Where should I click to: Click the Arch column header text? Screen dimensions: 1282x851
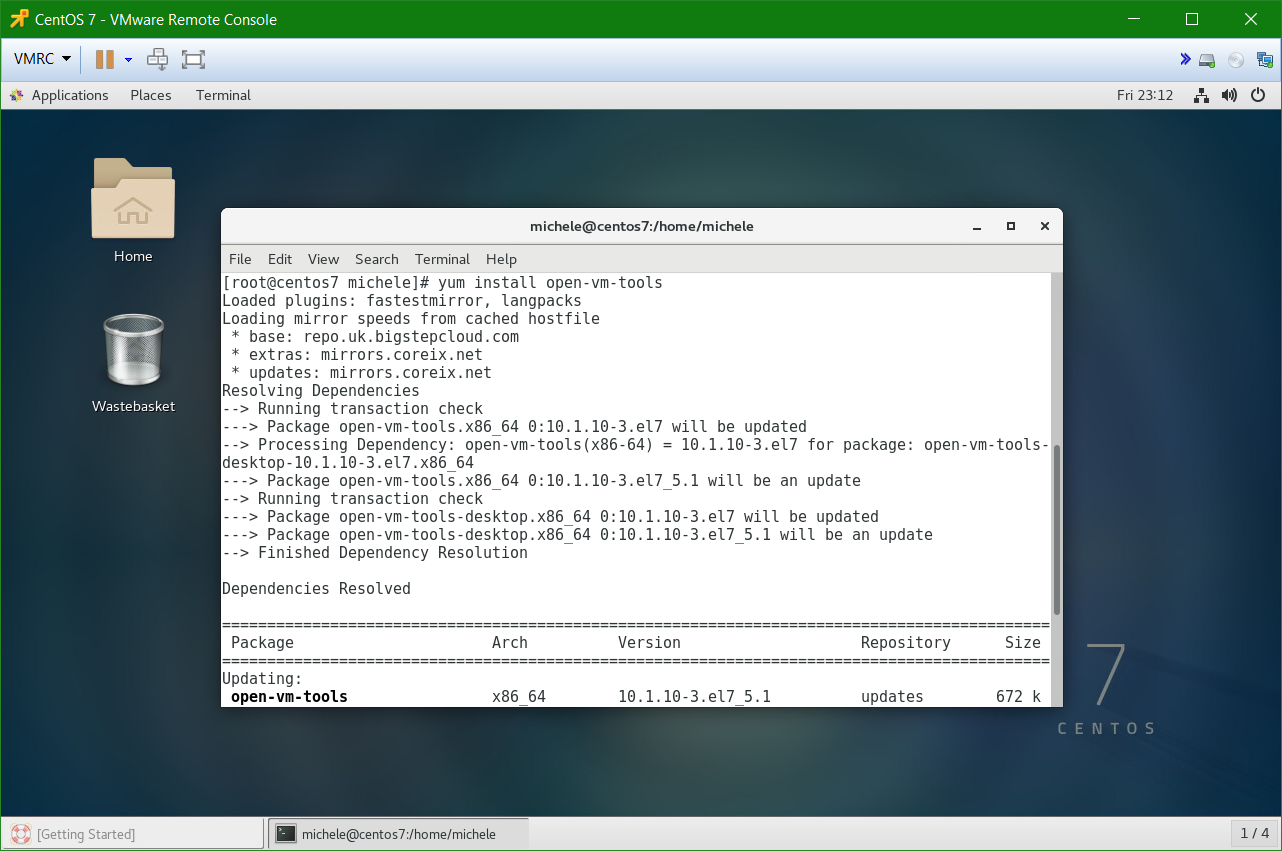(510, 643)
